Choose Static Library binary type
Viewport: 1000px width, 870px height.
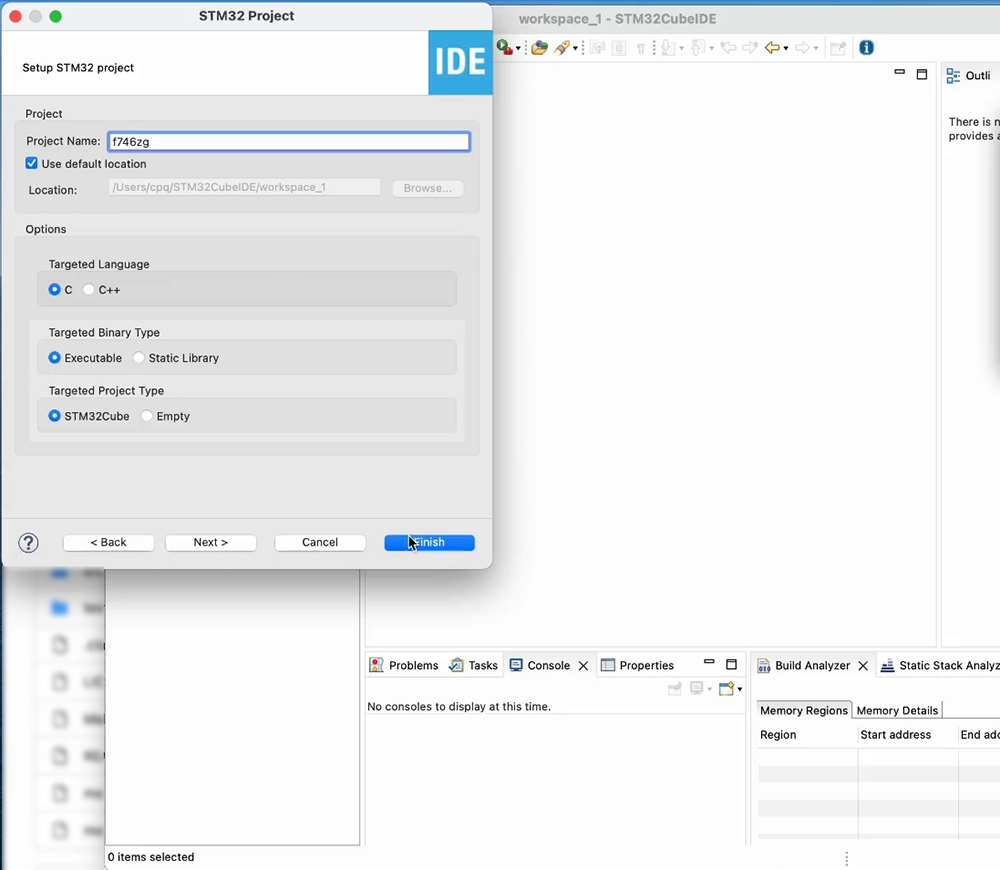(x=139, y=358)
